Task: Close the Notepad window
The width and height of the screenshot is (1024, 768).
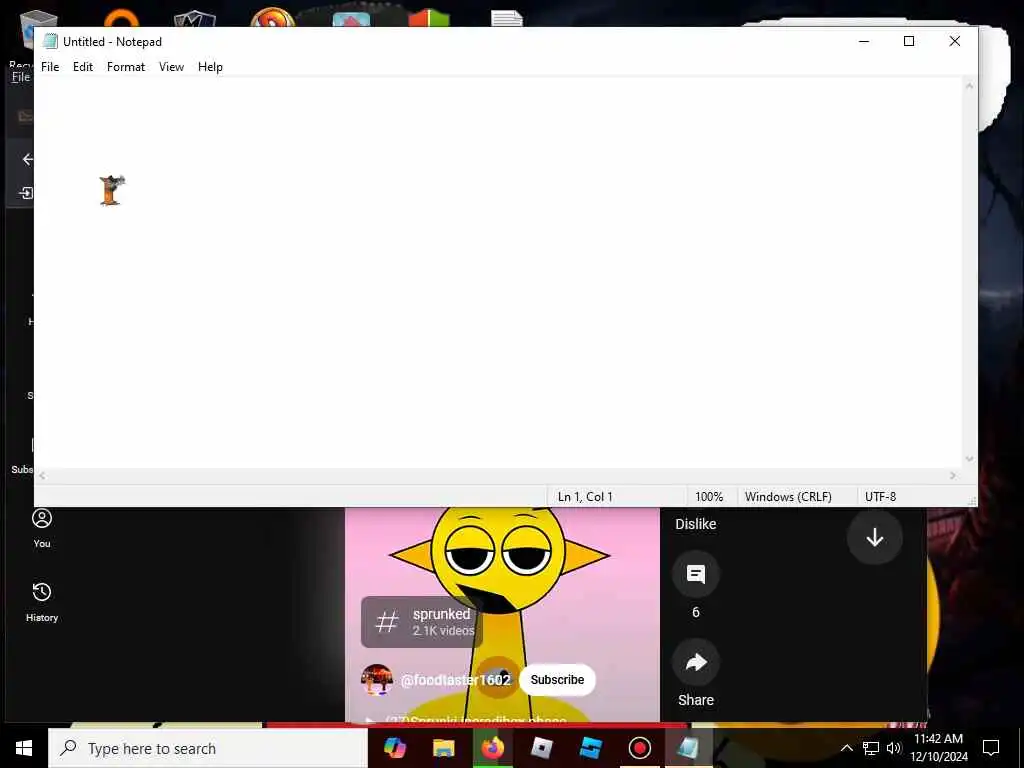Action: point(954,41)
